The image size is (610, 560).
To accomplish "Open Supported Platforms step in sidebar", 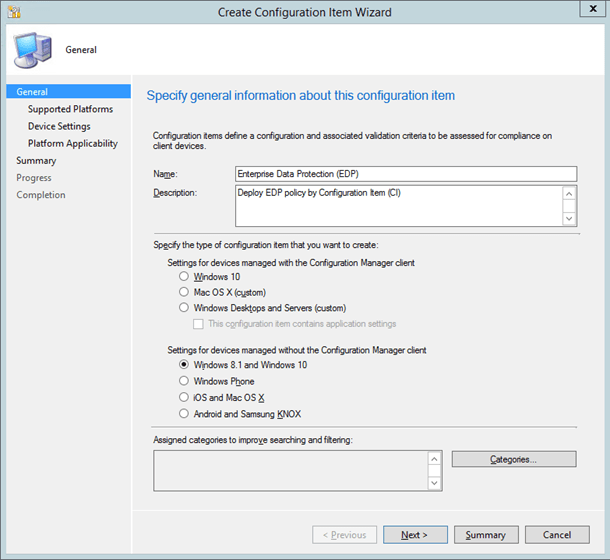I will point(70,109).
